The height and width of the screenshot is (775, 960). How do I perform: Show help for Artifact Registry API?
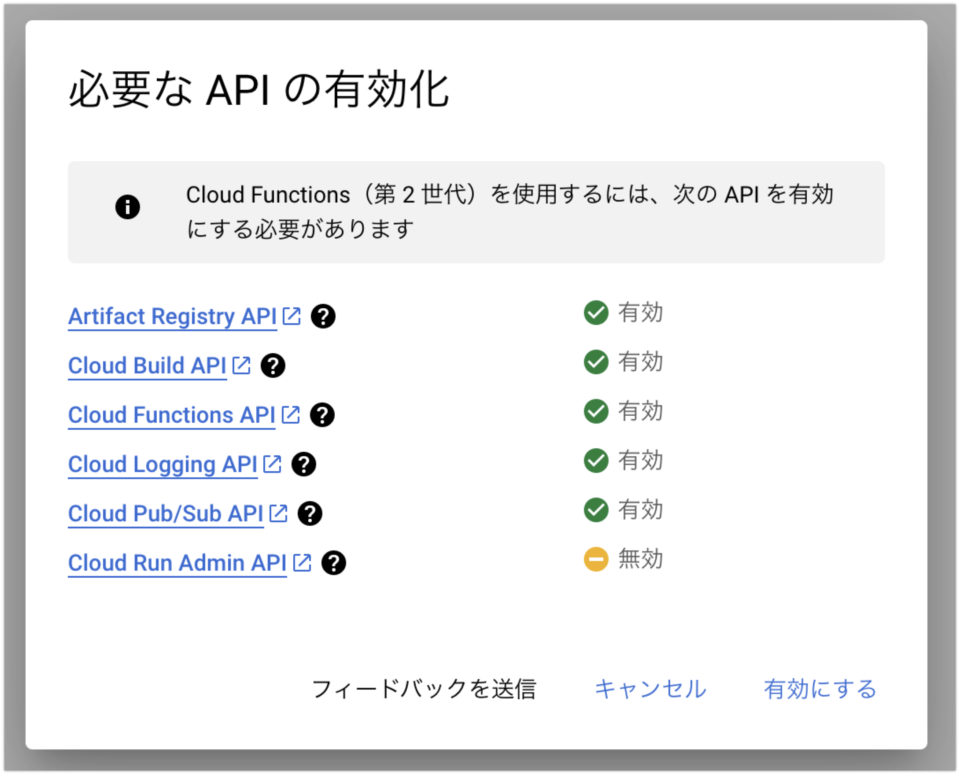point(323,316)
